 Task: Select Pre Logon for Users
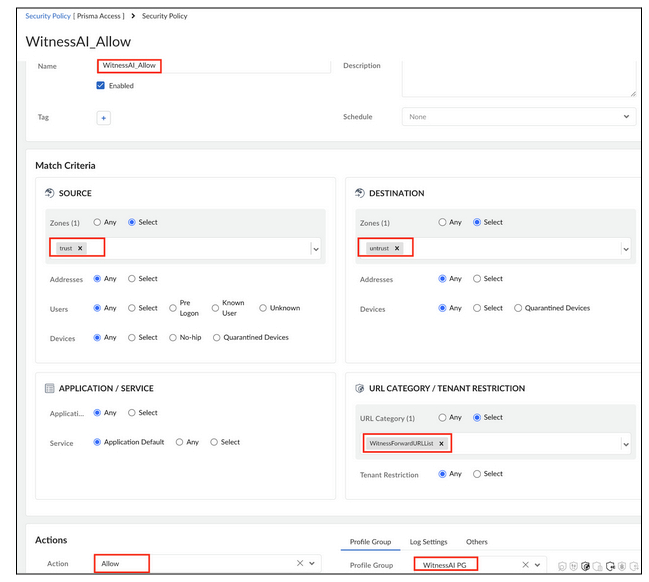point(173,308)
